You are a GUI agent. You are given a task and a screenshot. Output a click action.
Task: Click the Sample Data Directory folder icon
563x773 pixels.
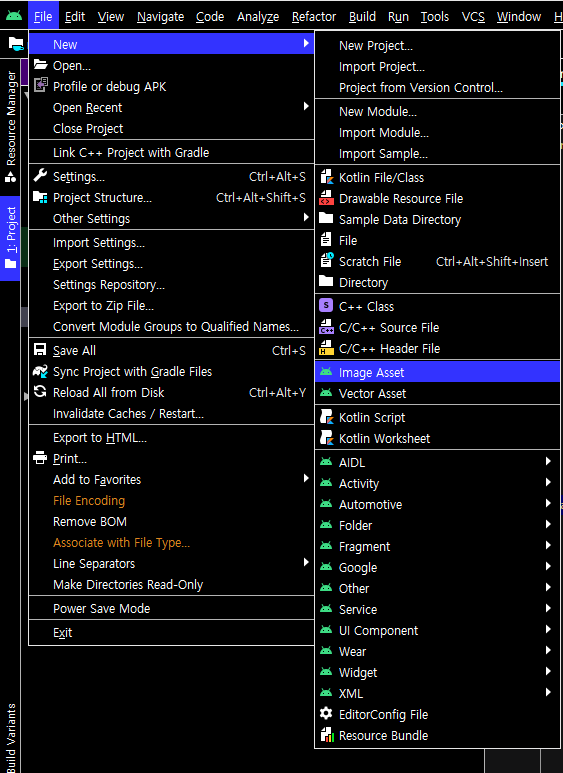(326, 218)
